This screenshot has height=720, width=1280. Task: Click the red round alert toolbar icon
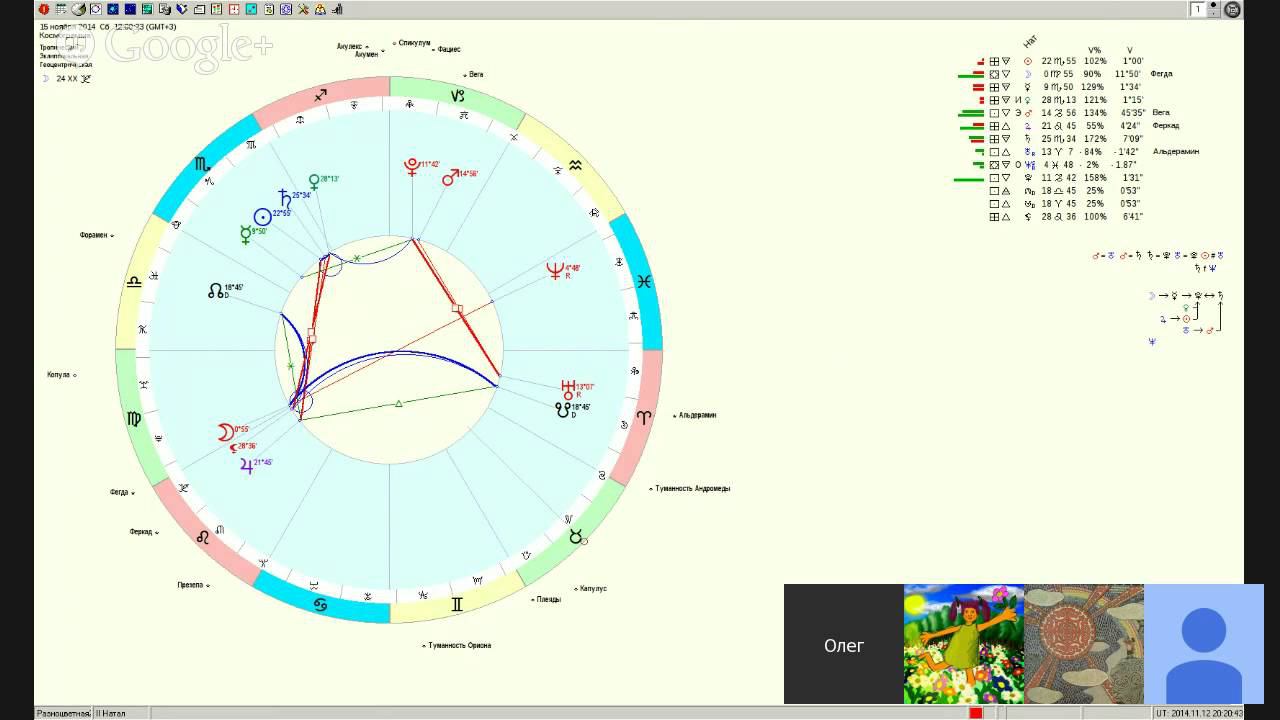pyautogui.click(x=44, y=9)
